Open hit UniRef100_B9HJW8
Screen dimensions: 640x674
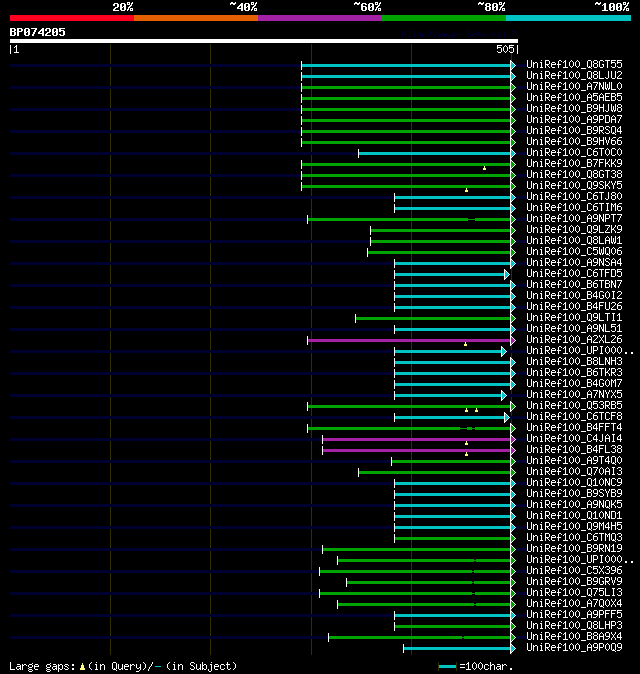[x=574, y=108]
